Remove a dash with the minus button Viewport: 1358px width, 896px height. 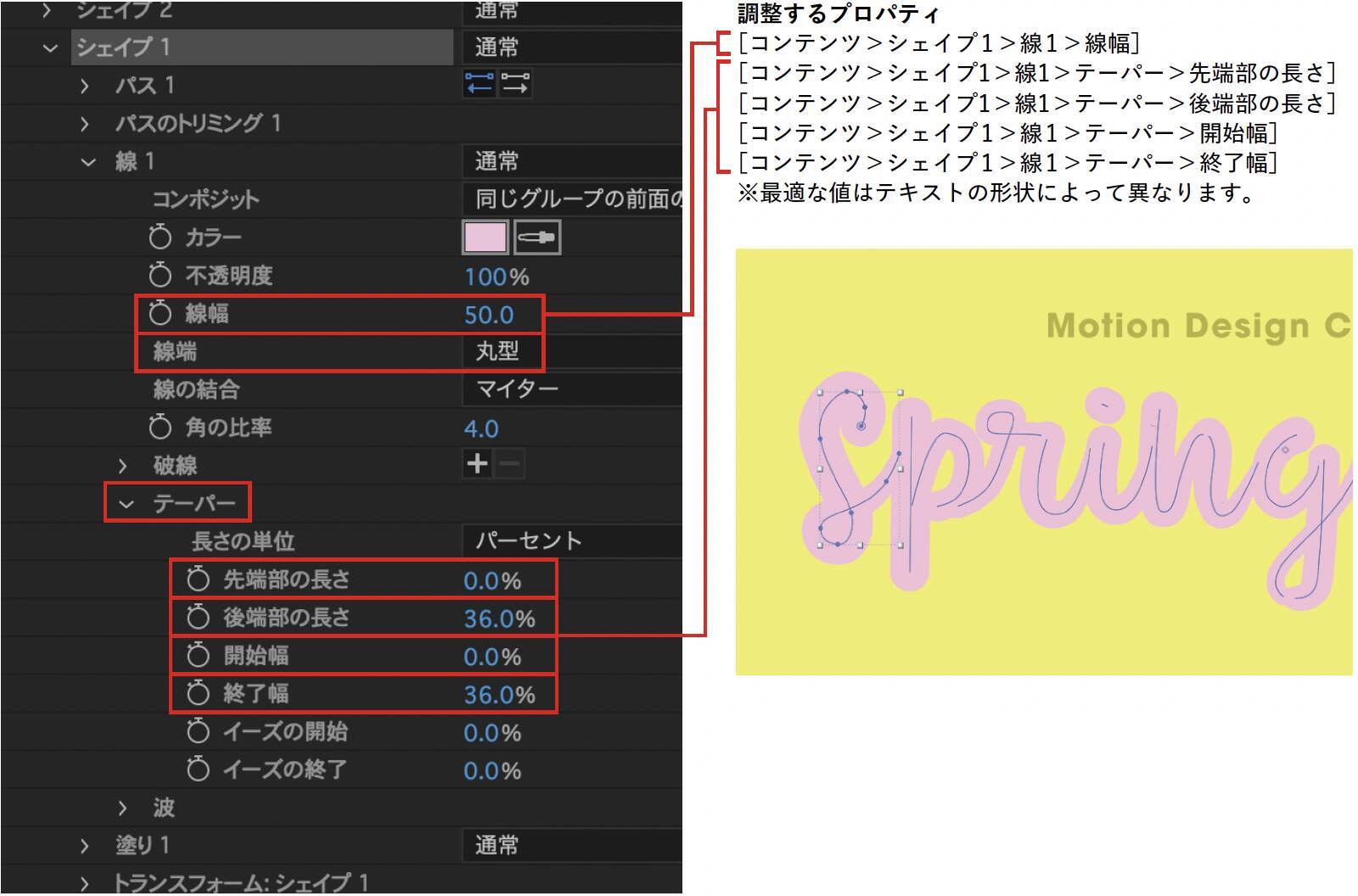tap(509, 463)
